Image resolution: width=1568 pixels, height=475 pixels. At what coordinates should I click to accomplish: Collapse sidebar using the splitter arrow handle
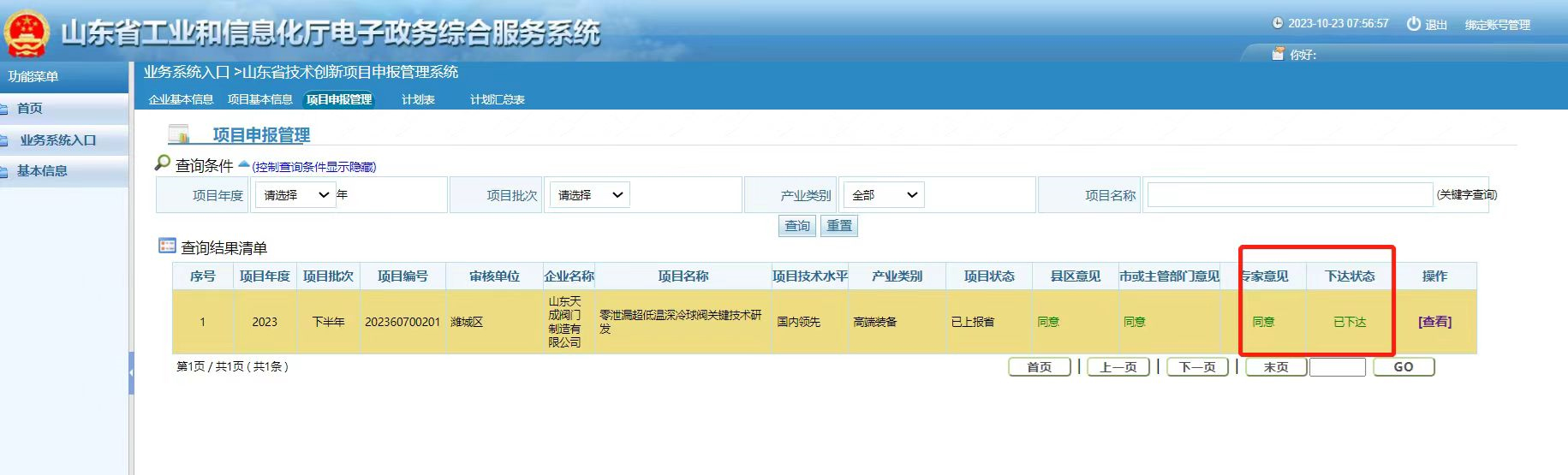click(x=131, y=373)
